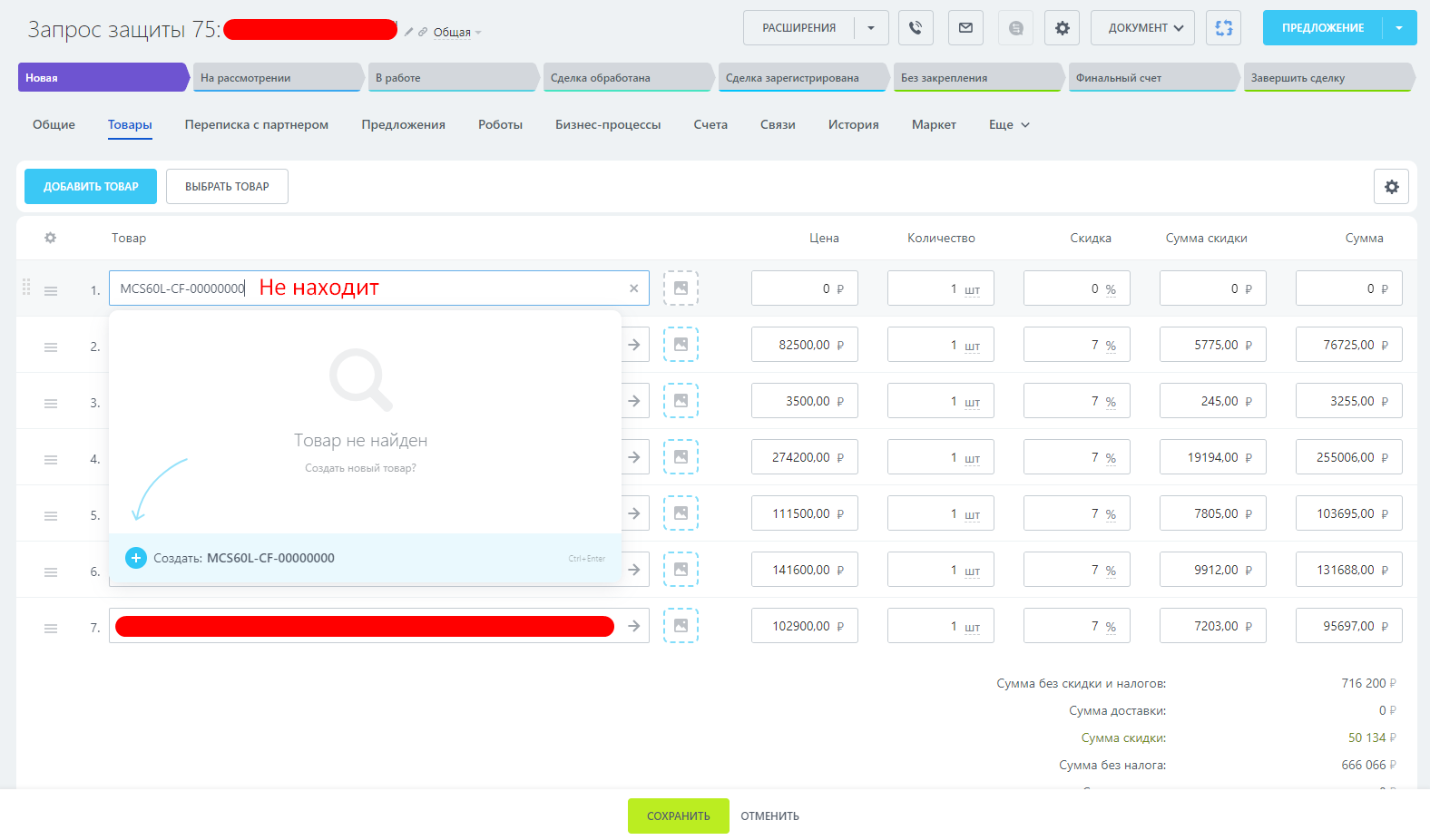The image size is (1430, 840).
Task: Click the Предложение button
Action: [x=1322, y=28]
